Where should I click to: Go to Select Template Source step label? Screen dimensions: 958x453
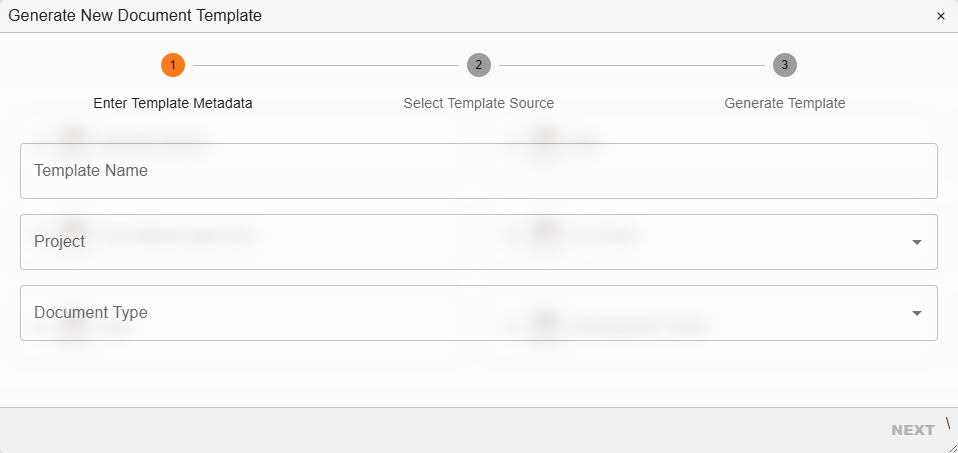(479, 103)
